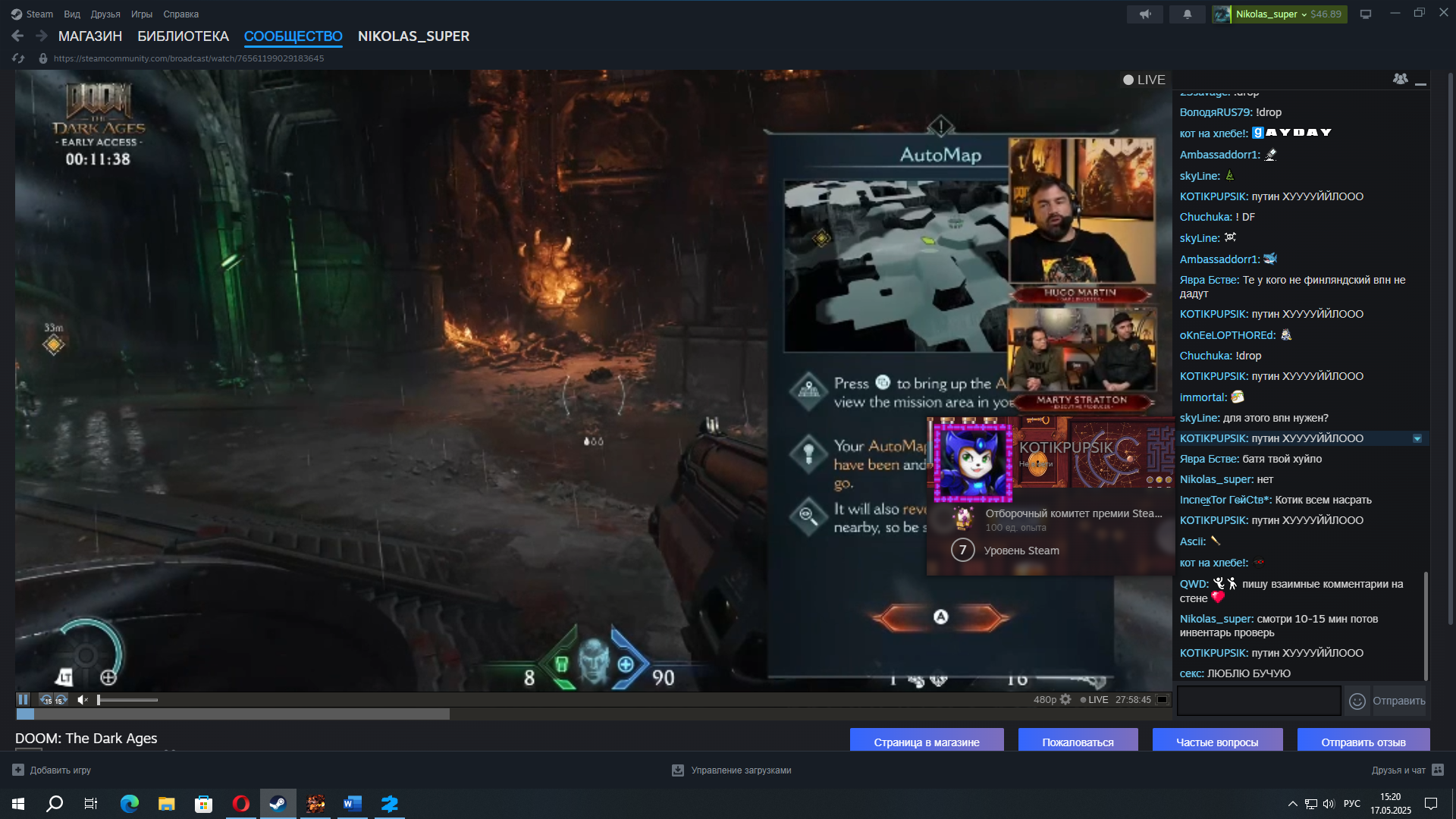
Task: Open the emoticon picker in chat
Action: pyautogui.click(x=1357, y=701)
